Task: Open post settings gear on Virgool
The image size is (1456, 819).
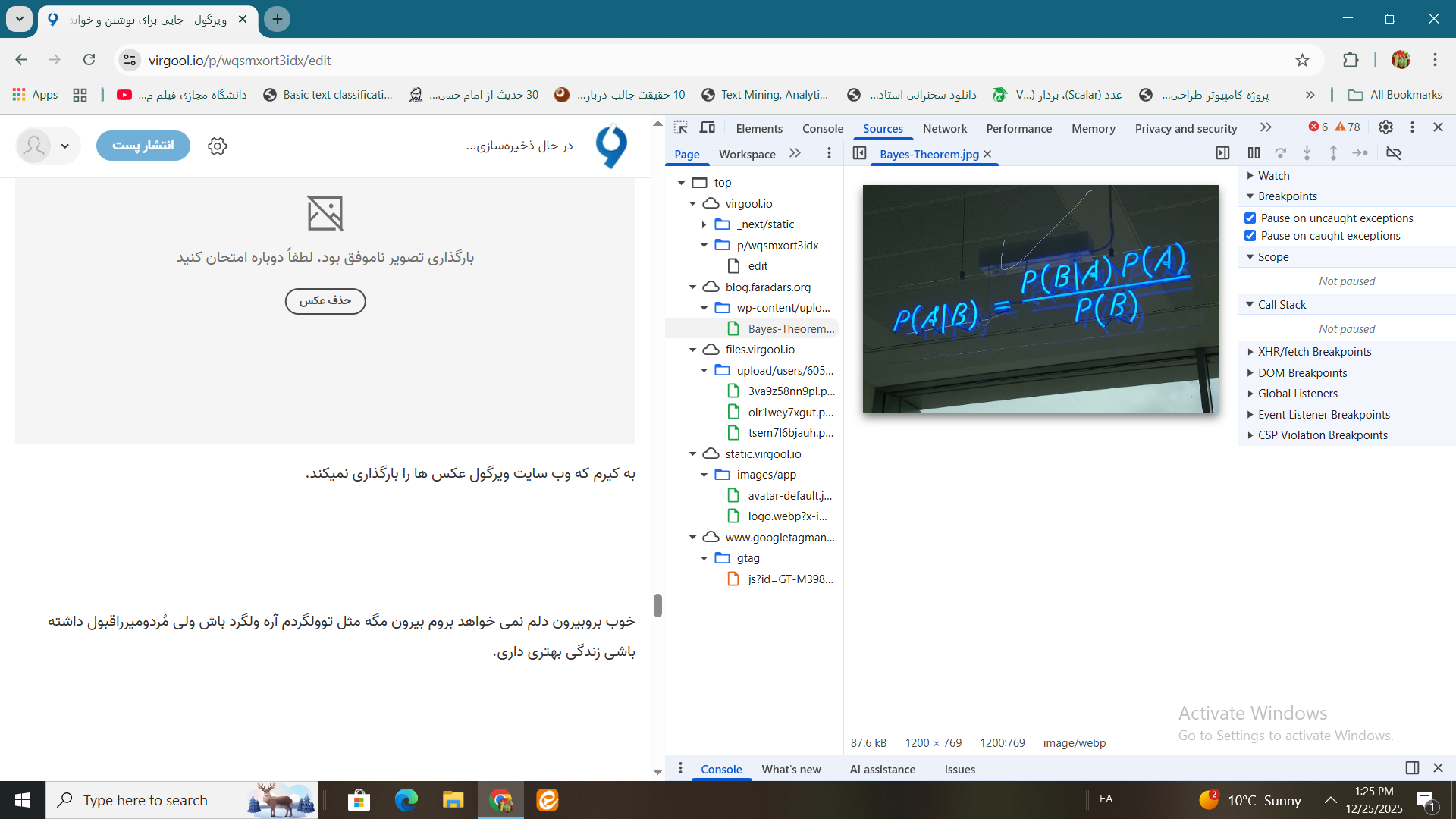Action: (x=218, y=146)
